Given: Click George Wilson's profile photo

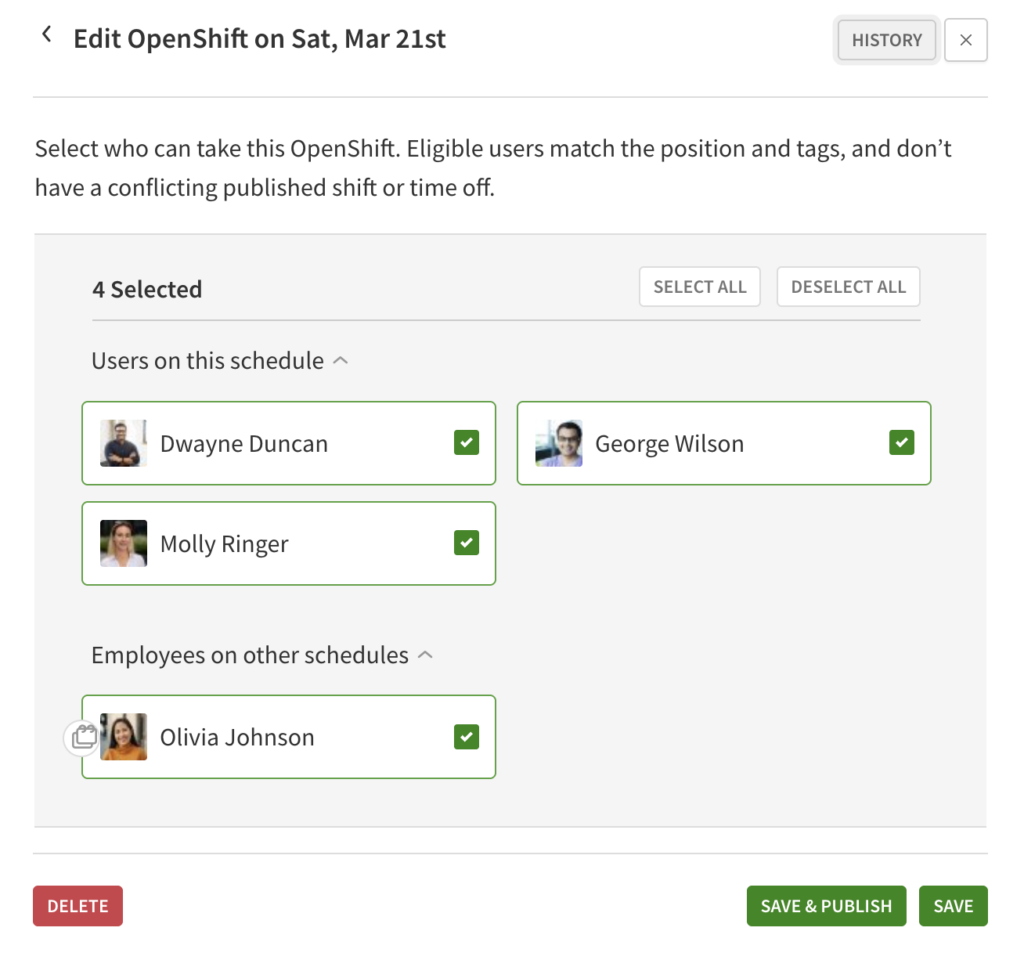Looking at the screenshot, I should [x=559, y=444].
